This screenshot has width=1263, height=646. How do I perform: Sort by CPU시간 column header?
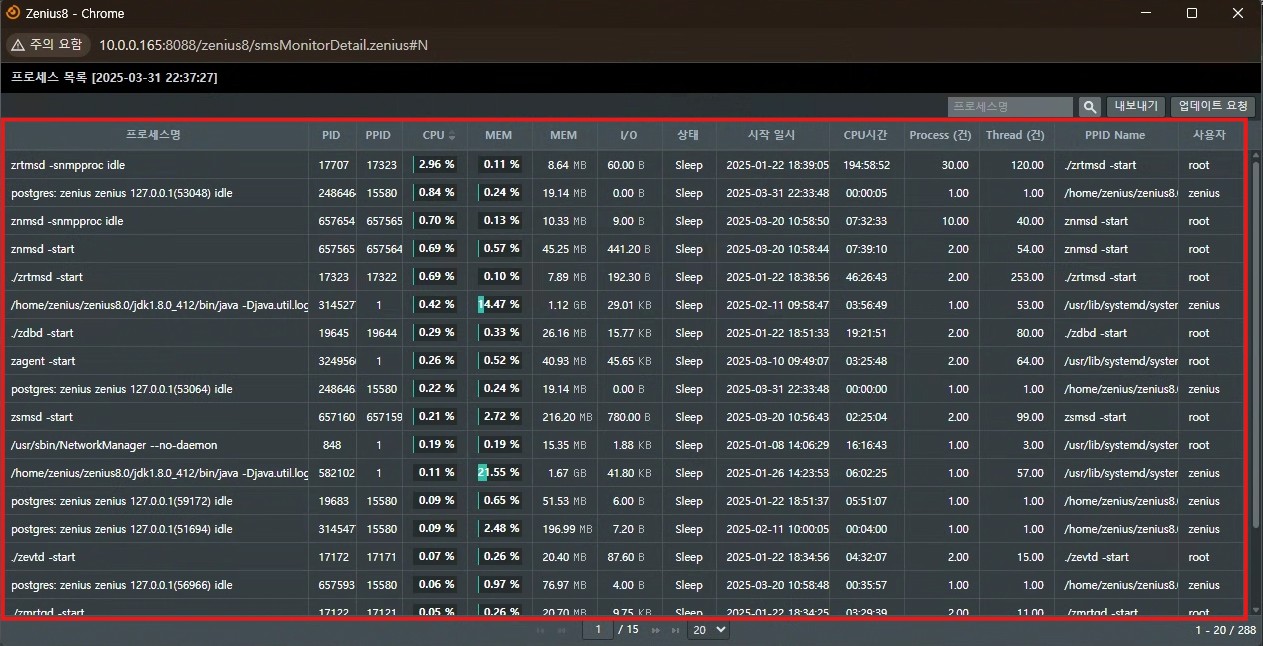pos(866,135)
